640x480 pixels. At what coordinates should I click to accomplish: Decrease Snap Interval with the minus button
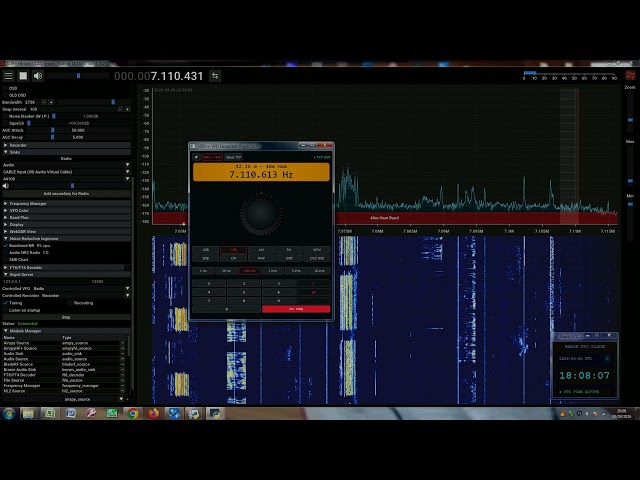coord(120,109)
